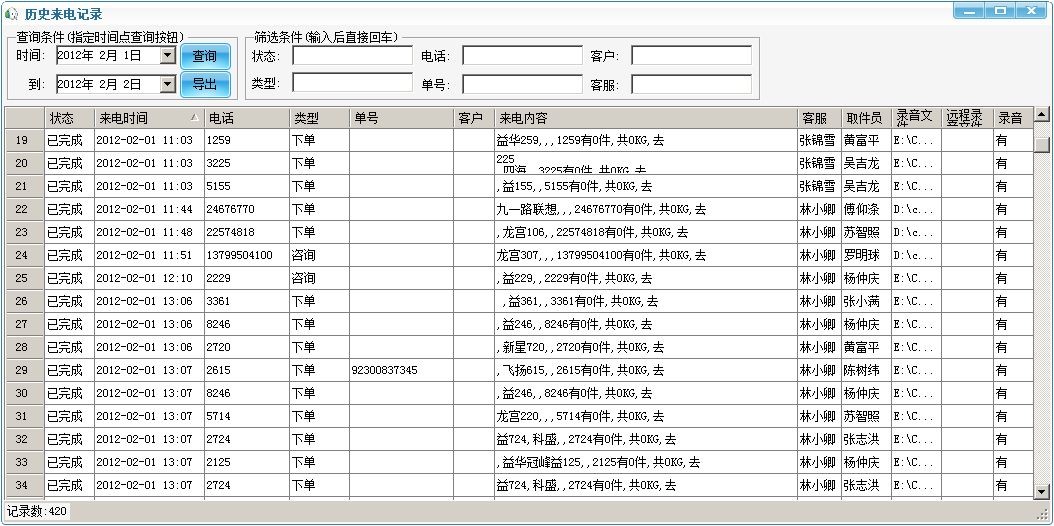
Task: Click 咨询 type cell in row 24
Action: click(319, 255)
